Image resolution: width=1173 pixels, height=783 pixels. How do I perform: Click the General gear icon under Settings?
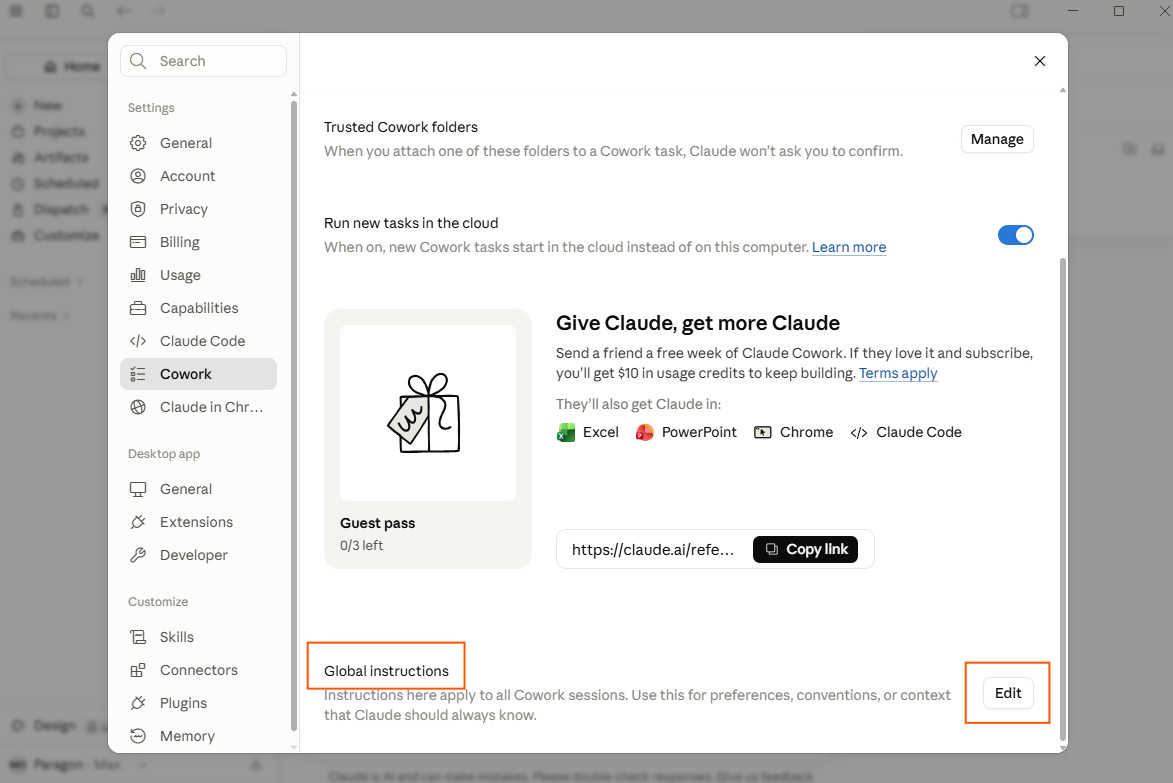(x=138, y=143)
